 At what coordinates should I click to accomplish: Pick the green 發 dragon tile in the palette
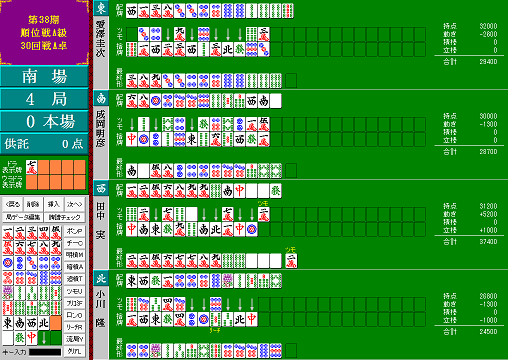(20, 338)
